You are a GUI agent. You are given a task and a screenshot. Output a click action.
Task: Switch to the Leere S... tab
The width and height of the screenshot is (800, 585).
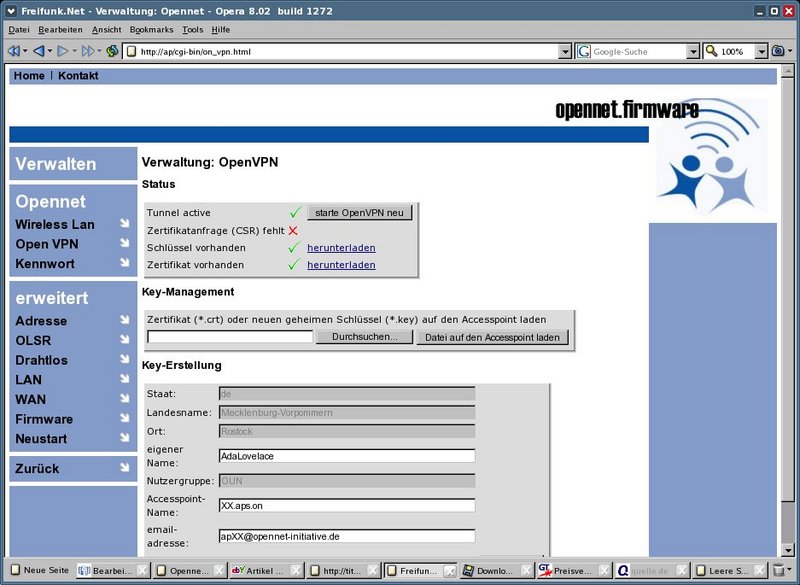click(729, 570)
